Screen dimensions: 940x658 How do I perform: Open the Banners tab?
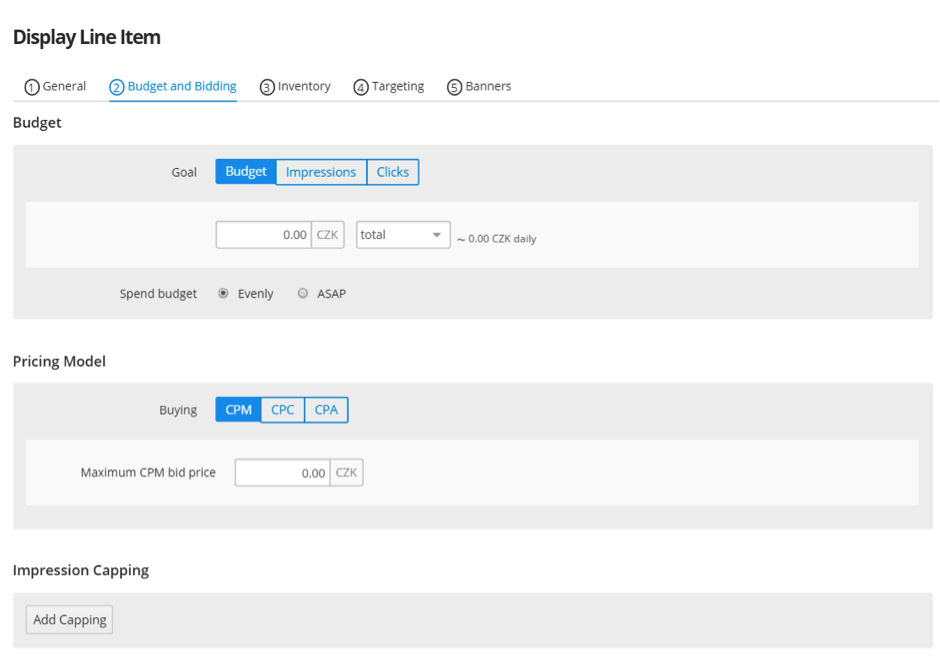click(x=479, y=86)
